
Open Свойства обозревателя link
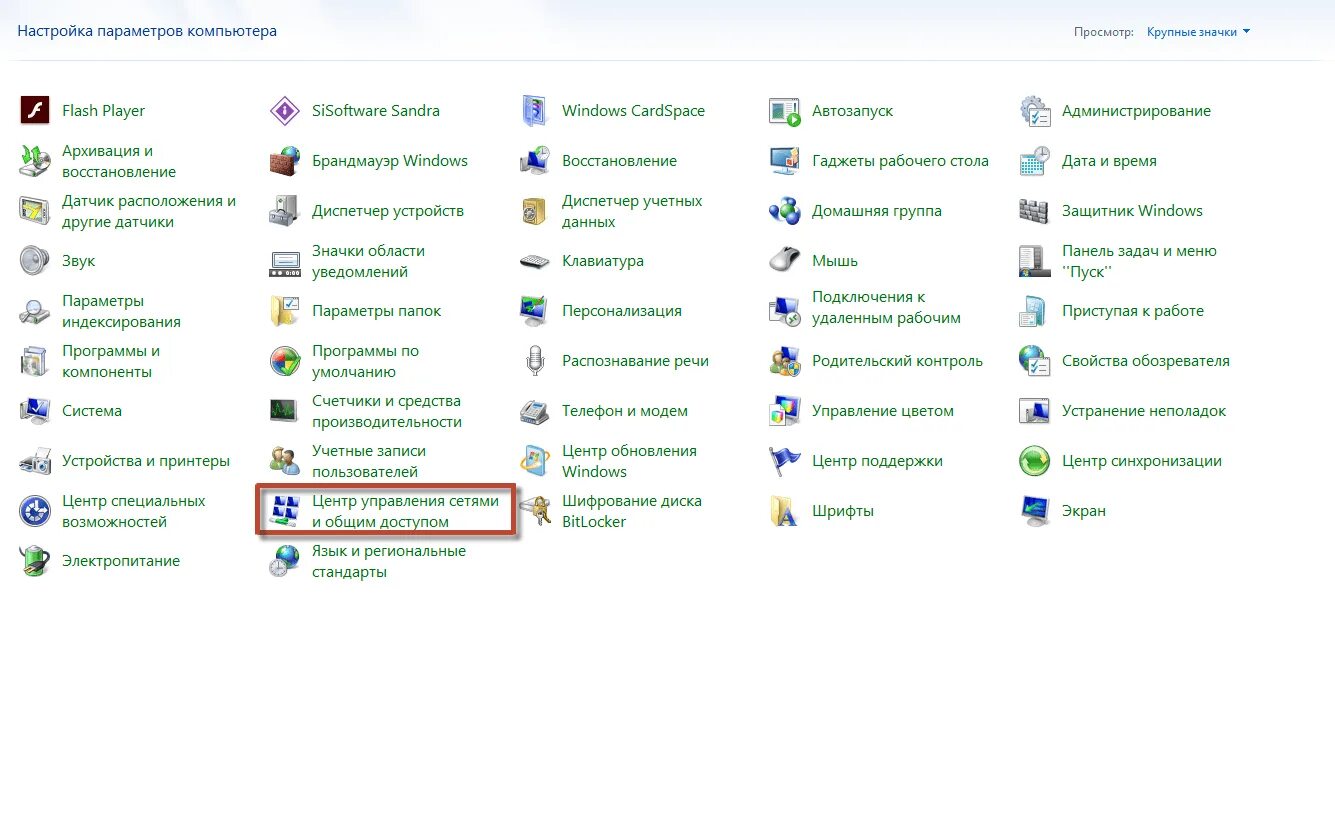[x=1146, y=361]
